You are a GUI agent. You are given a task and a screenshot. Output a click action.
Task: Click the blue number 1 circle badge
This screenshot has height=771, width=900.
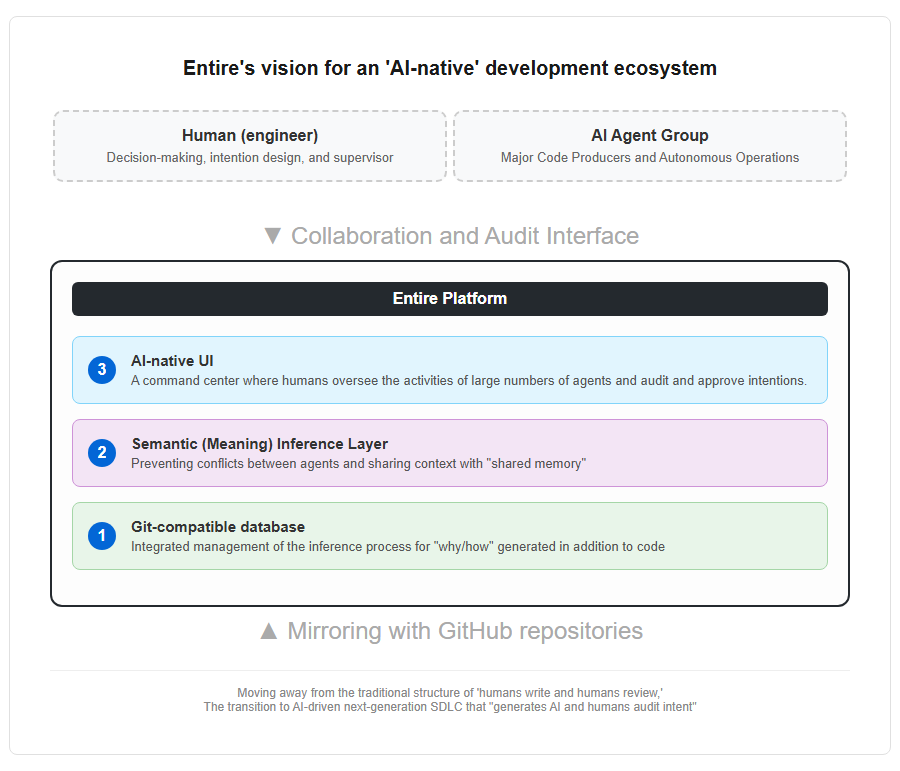pos(102,536)
